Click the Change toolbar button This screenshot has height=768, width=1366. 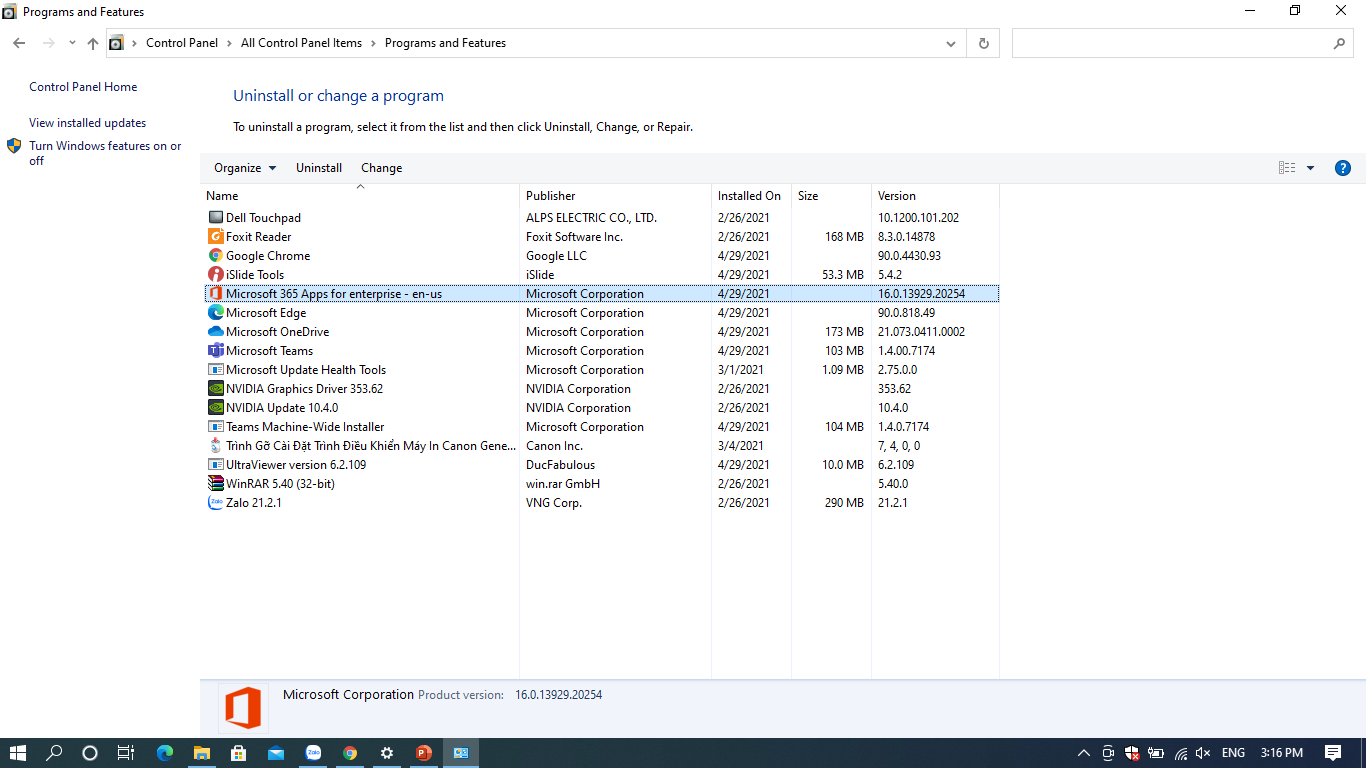[x=382, y=168]
